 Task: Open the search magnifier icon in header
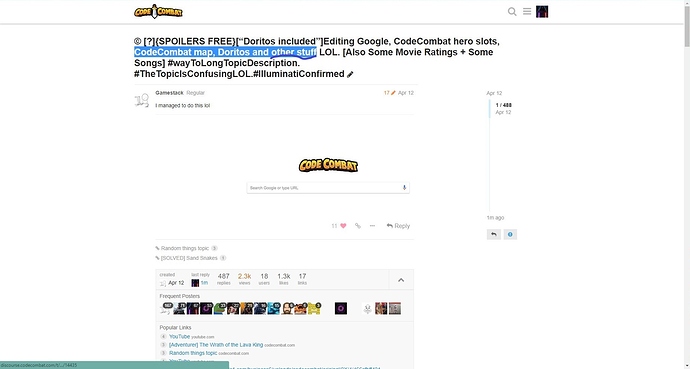click(x=512, y=11)
